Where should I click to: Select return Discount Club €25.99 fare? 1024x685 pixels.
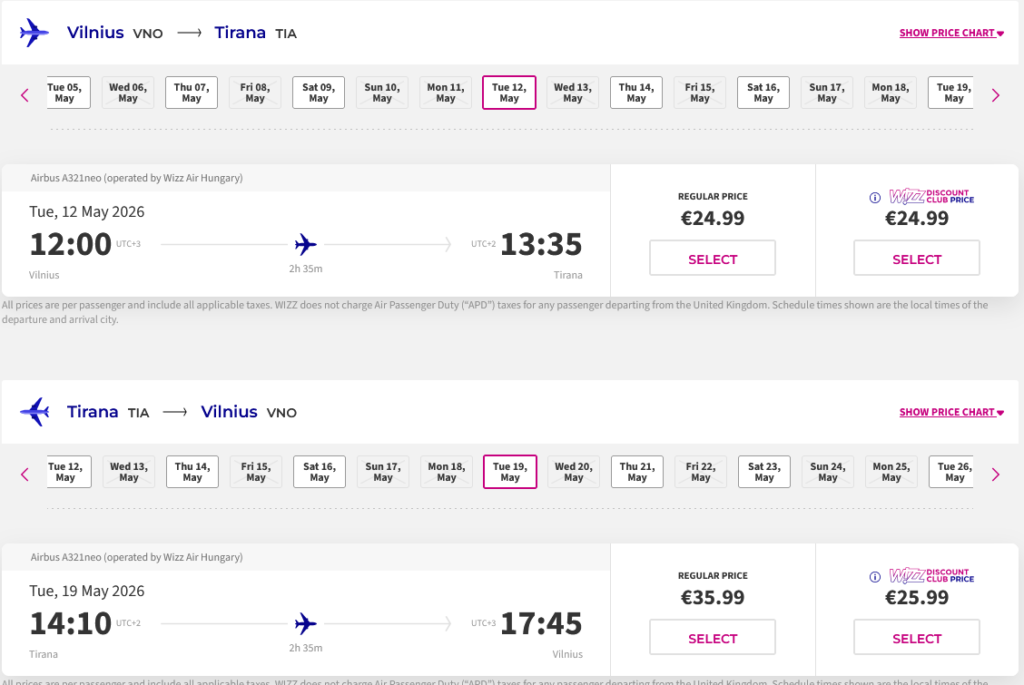coord(916,638)
